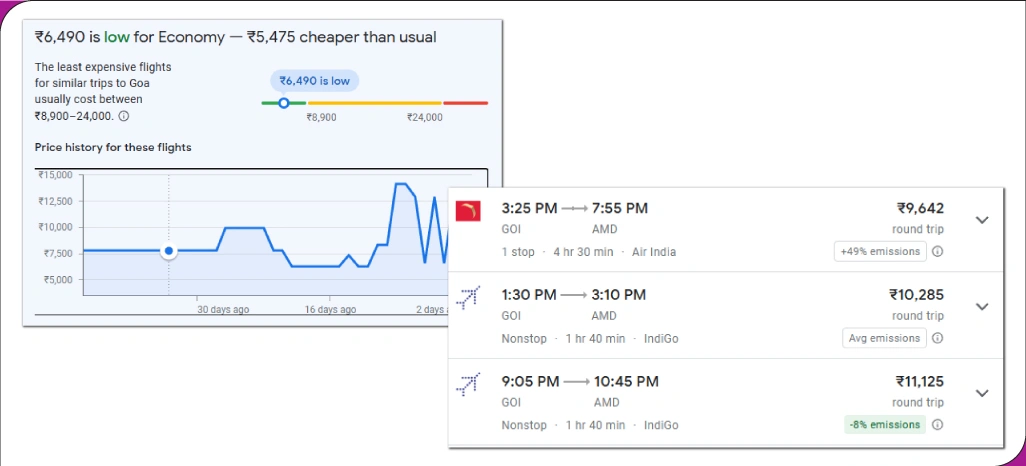Image resolution: width=1026 pixels, height=466 pixels.
Task: Click info icon beside -8% emissions
Action: point(937,424)
